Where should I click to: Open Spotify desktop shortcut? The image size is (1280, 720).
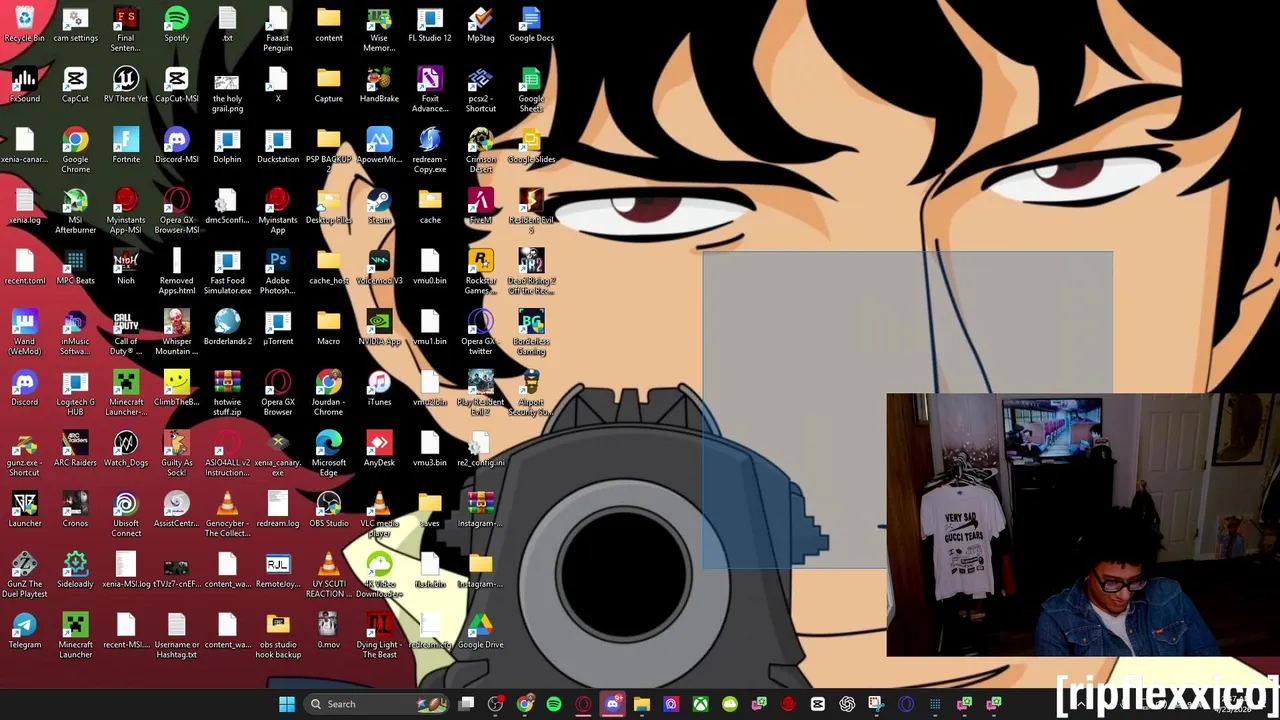click(176, 25)
